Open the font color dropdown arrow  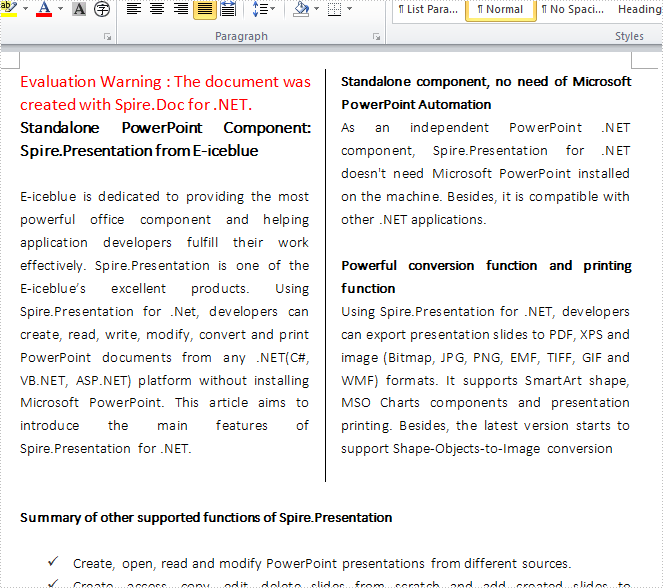point(60,9)
